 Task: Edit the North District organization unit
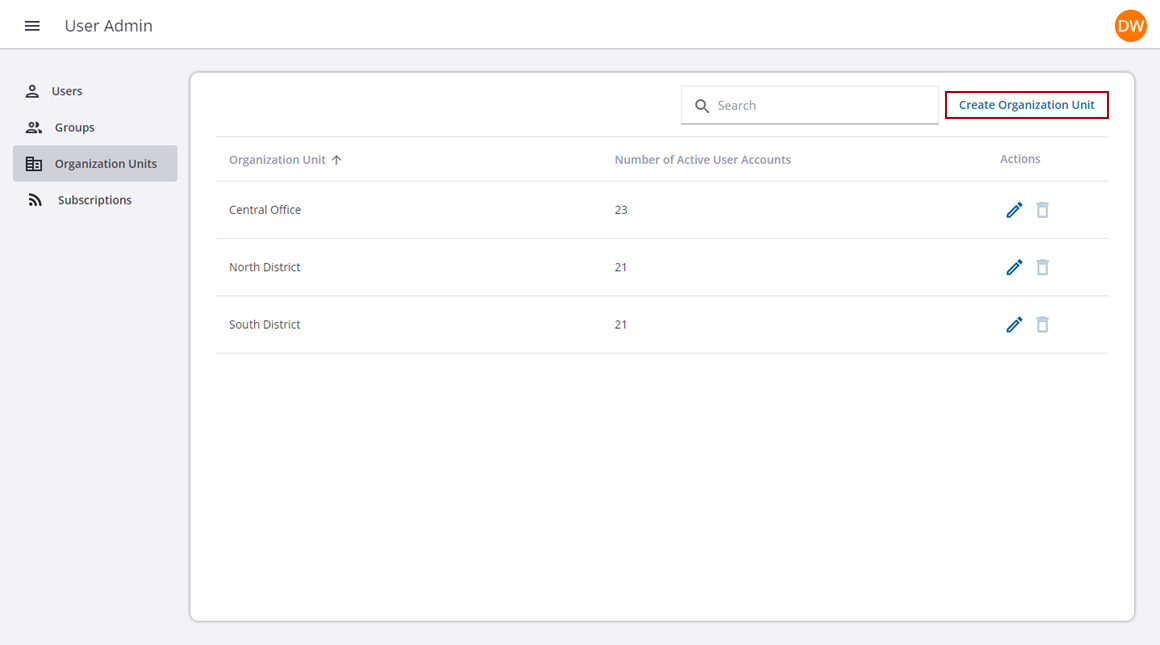[x=1014, y=267]
